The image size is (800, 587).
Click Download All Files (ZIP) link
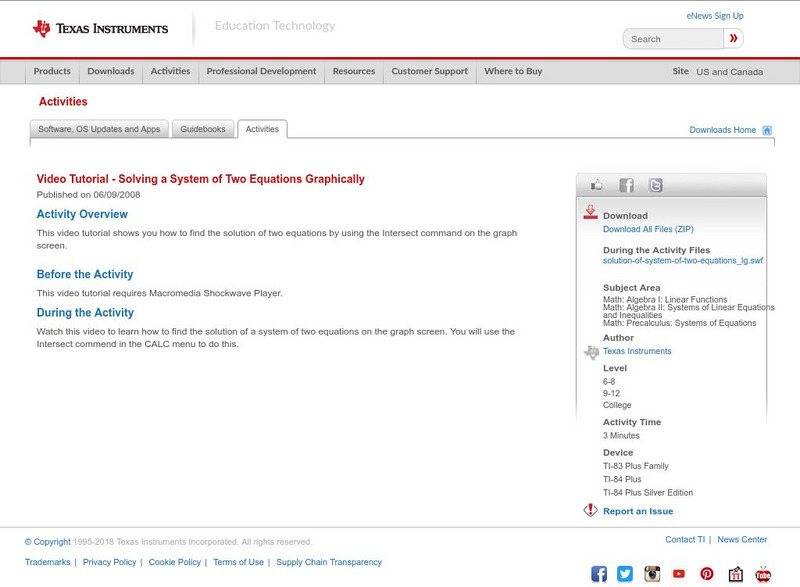[x=648, y=229]
